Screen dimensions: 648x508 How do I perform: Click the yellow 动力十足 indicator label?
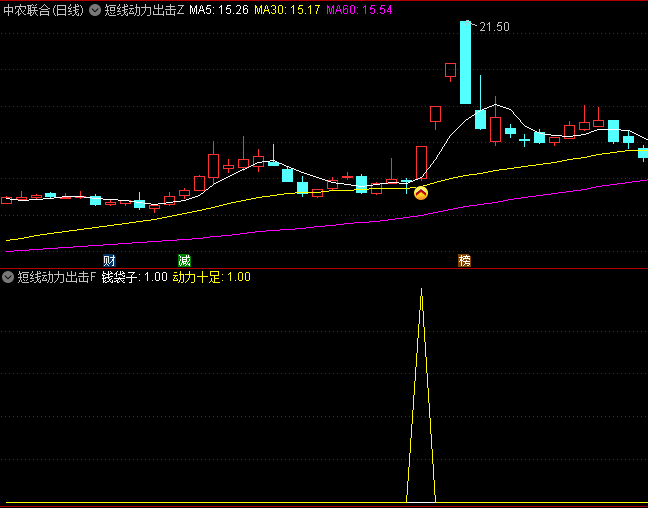[x=211, y=277]
